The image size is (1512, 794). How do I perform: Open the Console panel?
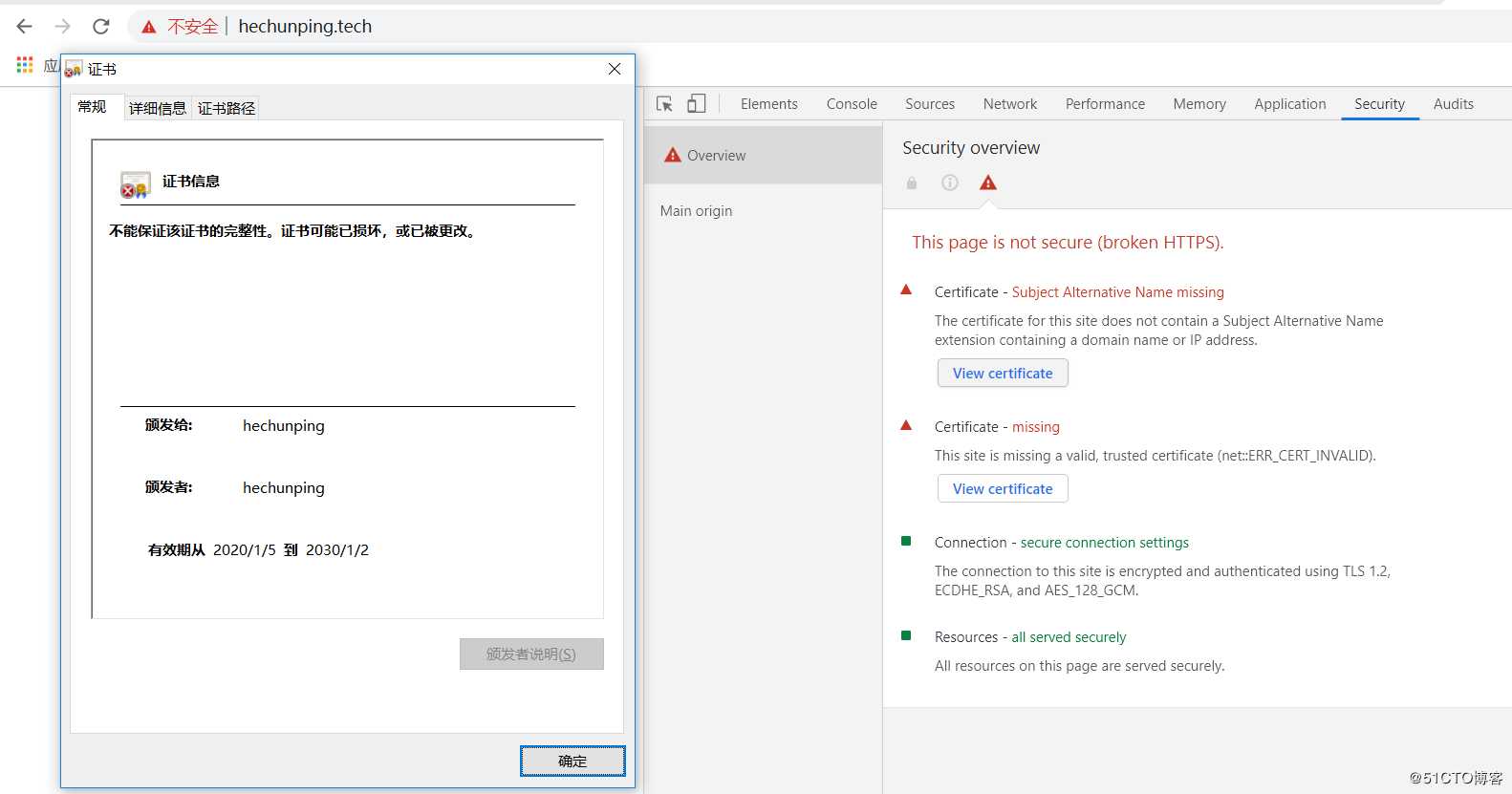(x=852, y=104)
